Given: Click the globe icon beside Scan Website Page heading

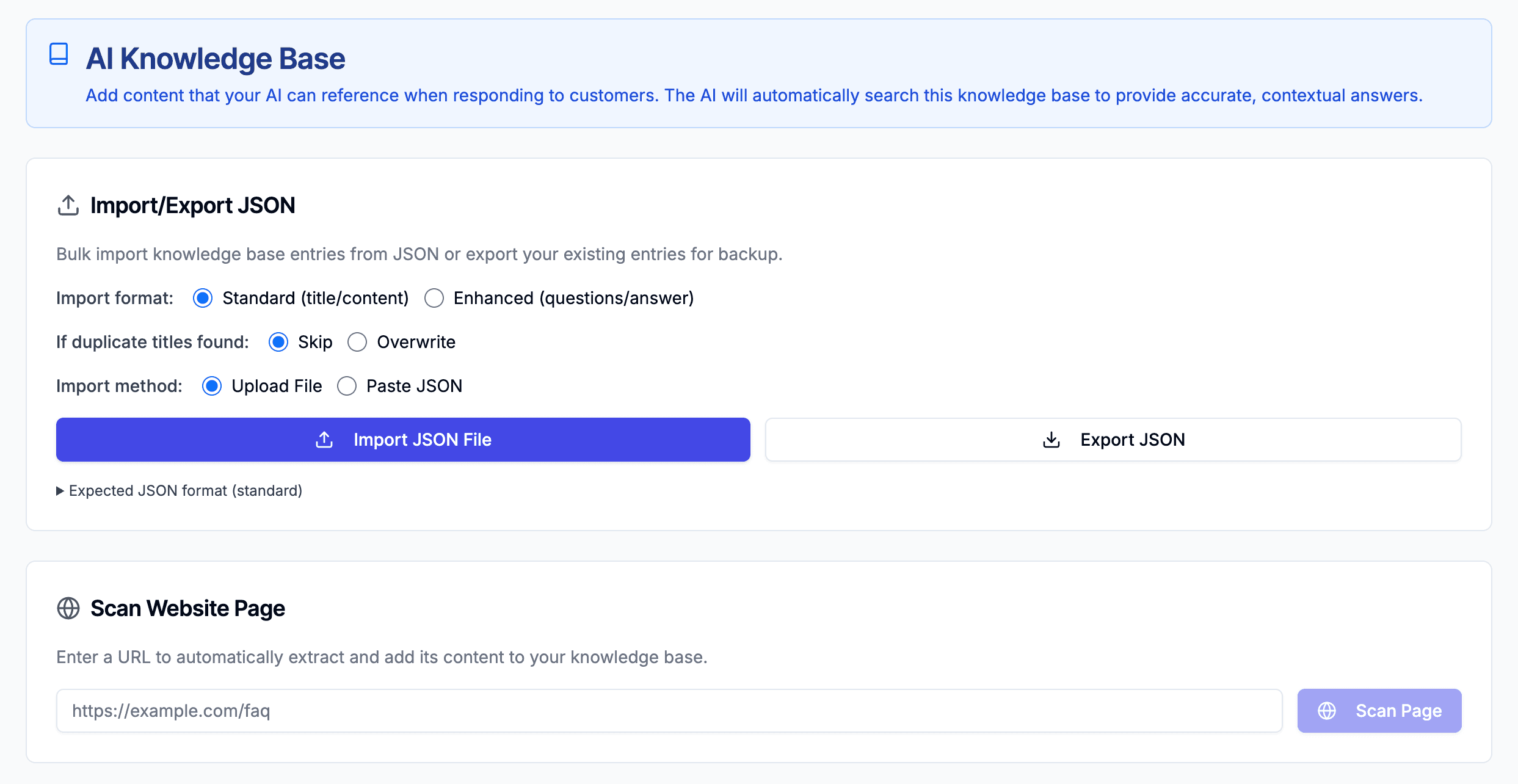Looking at the screenshot, I should point(68,608).
